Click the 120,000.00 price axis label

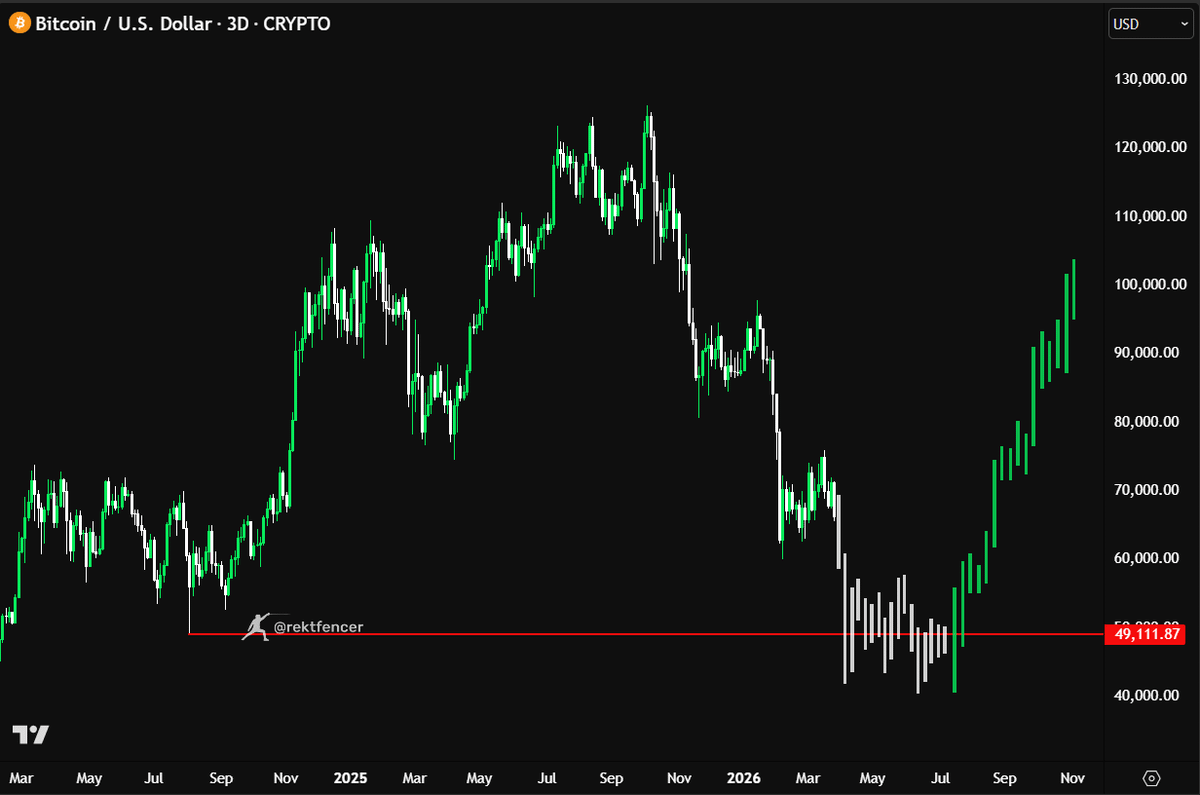pyautogui.click(x=1150, y=147)
